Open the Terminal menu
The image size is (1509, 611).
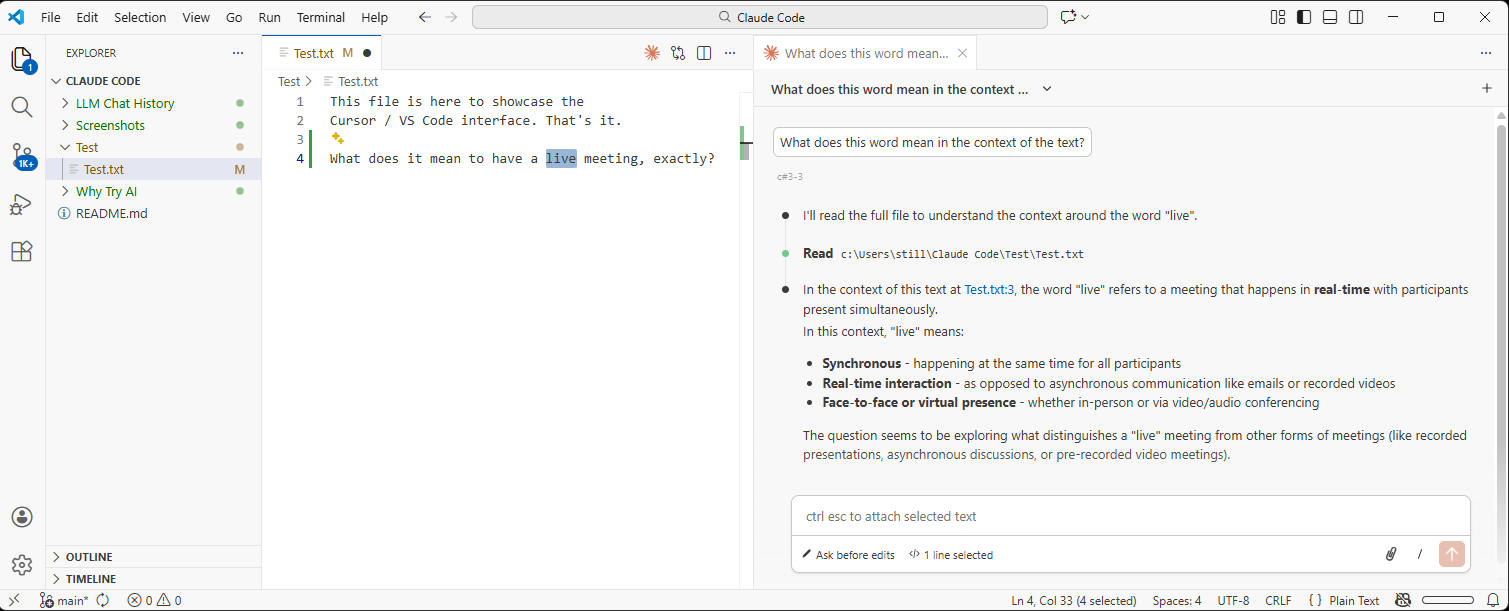[320, 17]
